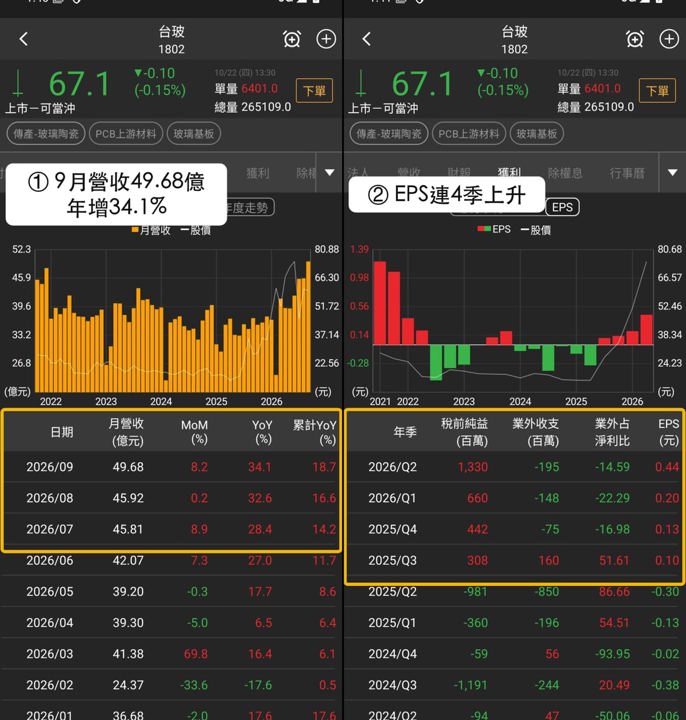Click the 2024/Q4 earnings row

pyautogui.click(x=515, y=654)
